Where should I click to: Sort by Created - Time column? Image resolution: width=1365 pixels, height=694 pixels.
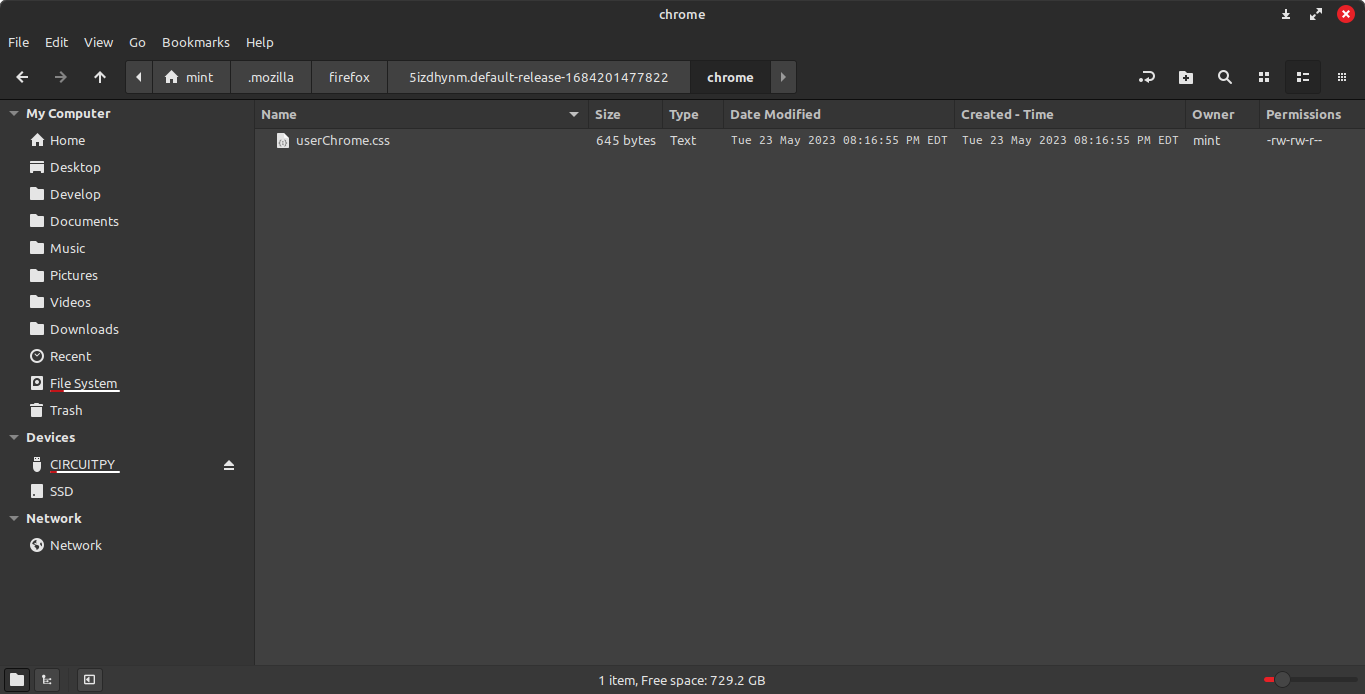1070,115
